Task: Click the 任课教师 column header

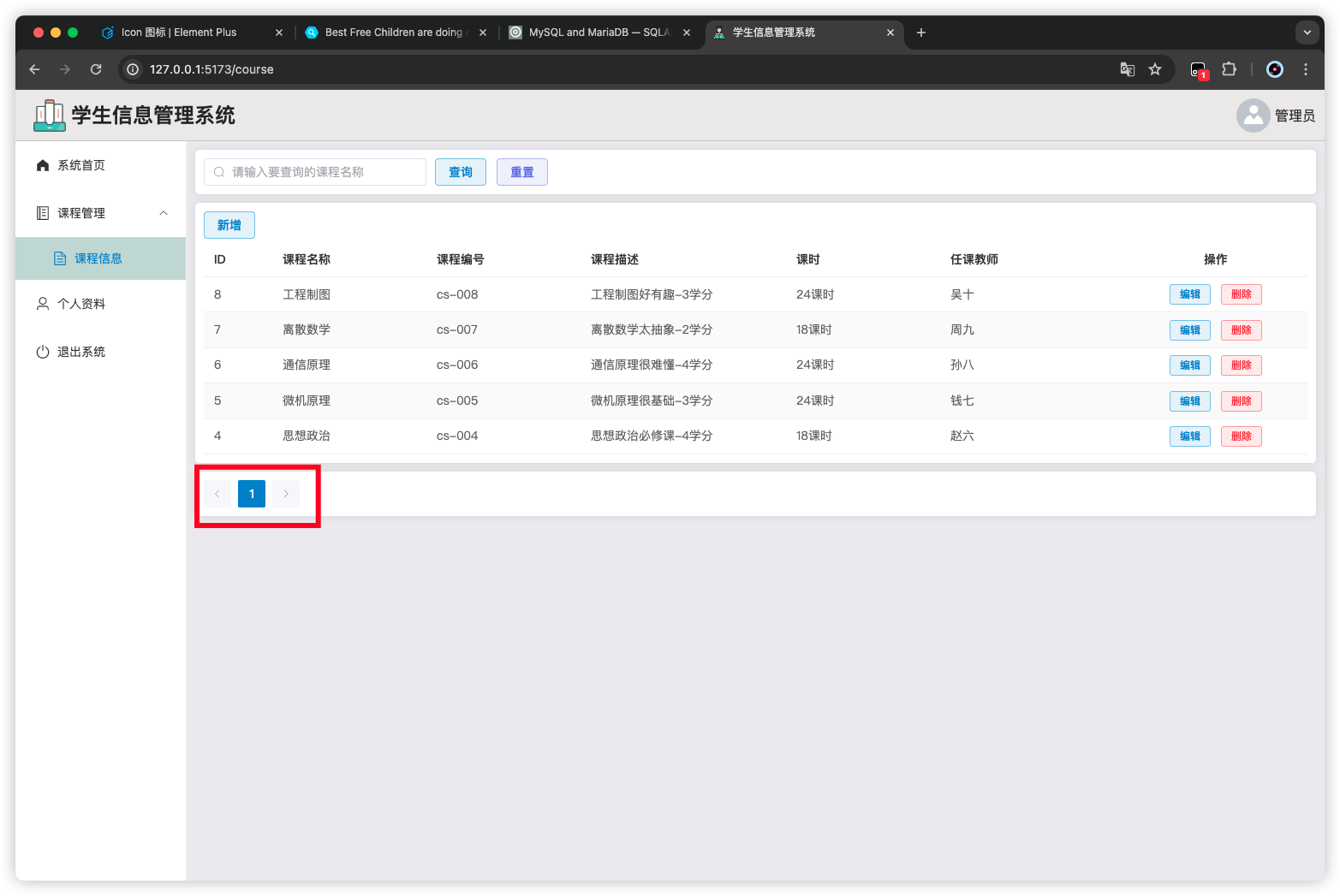Action: coord(974,259)
